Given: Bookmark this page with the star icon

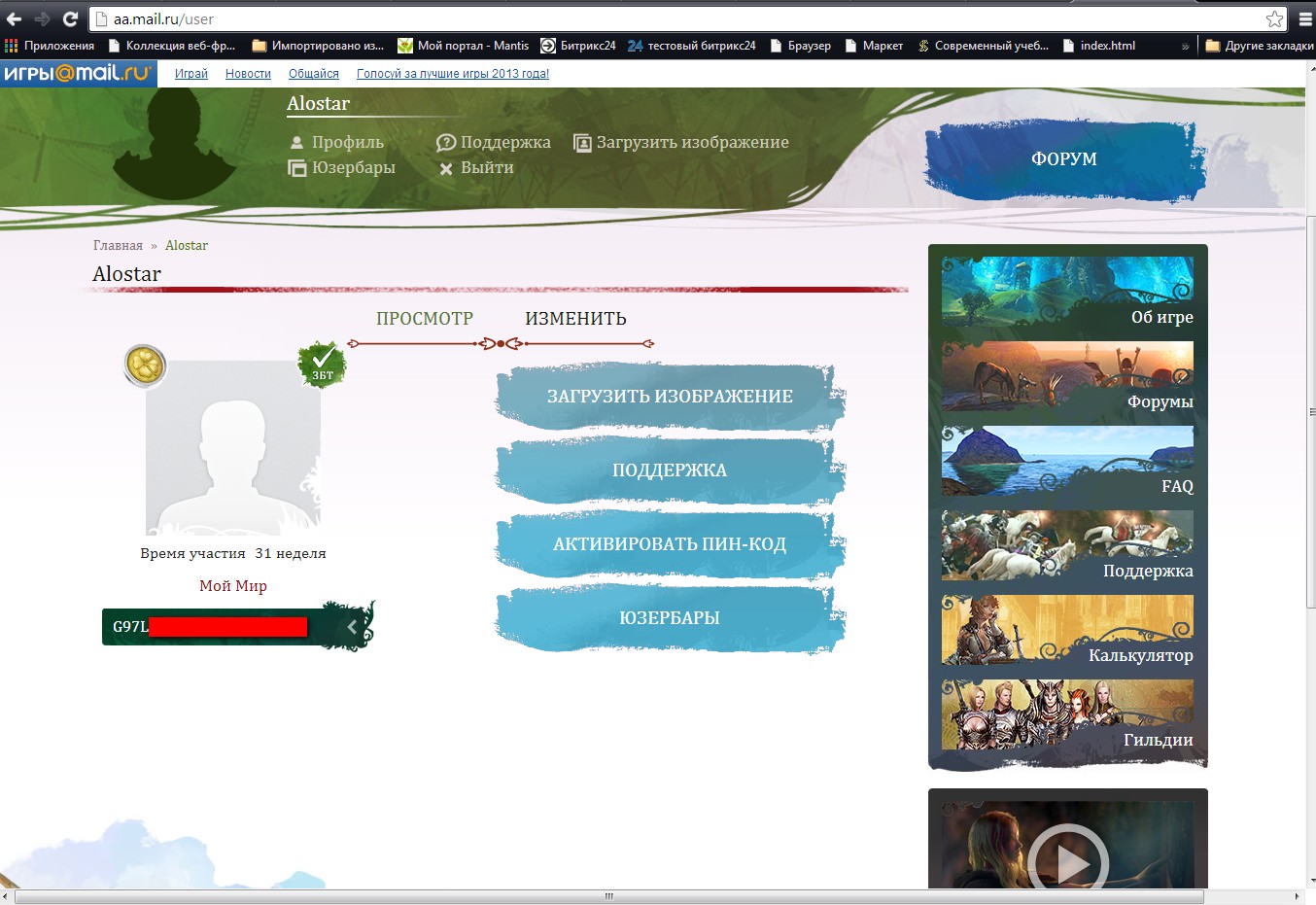Looking at the screenshot, I should 1274,19.
